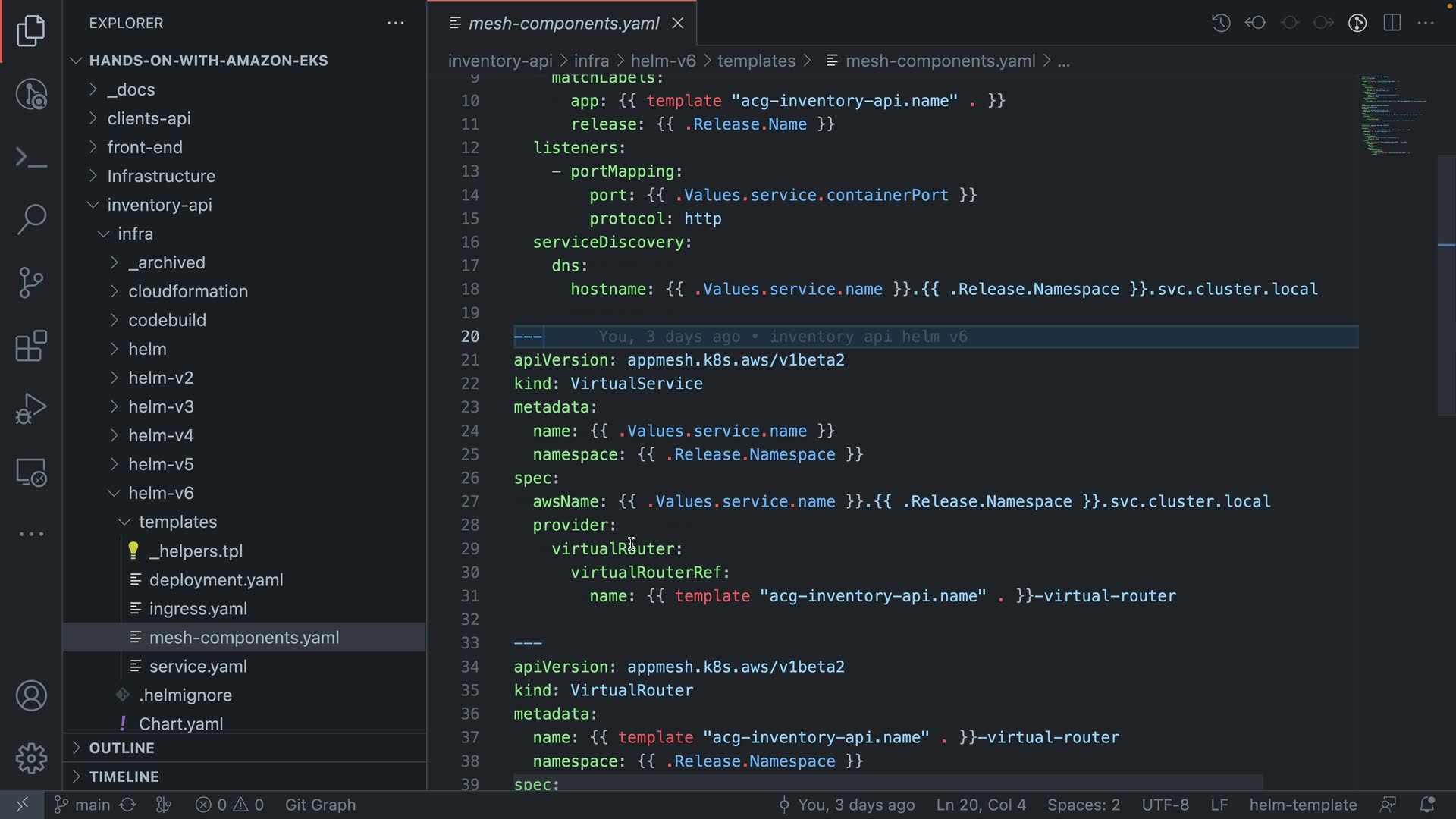Open the Extensions view
1456x819 pixels.
click(x=31, y=347)
